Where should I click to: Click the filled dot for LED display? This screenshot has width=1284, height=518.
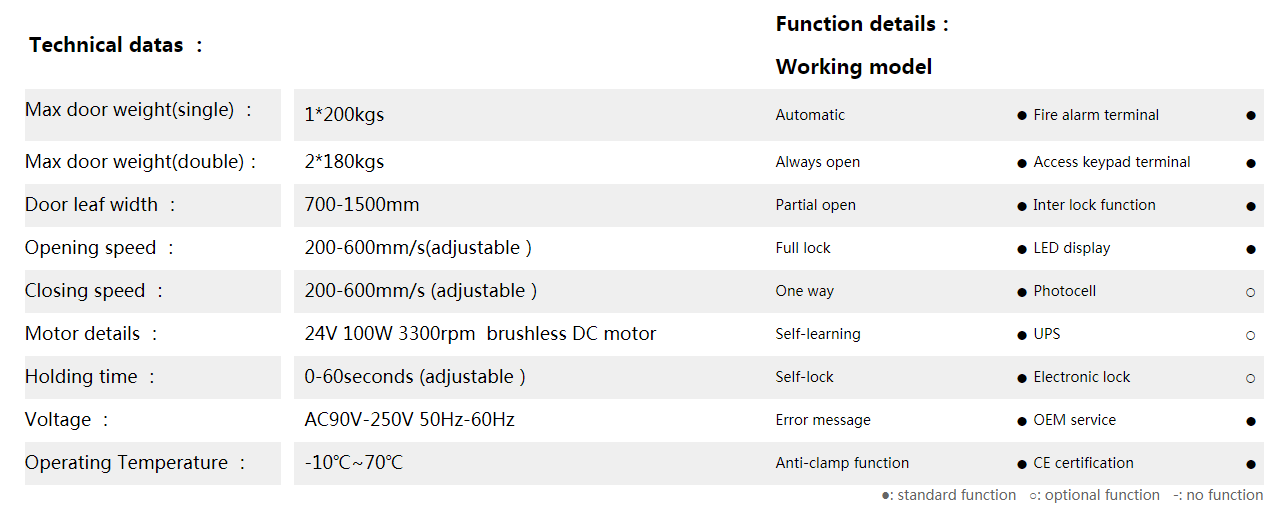point(1250,249)
